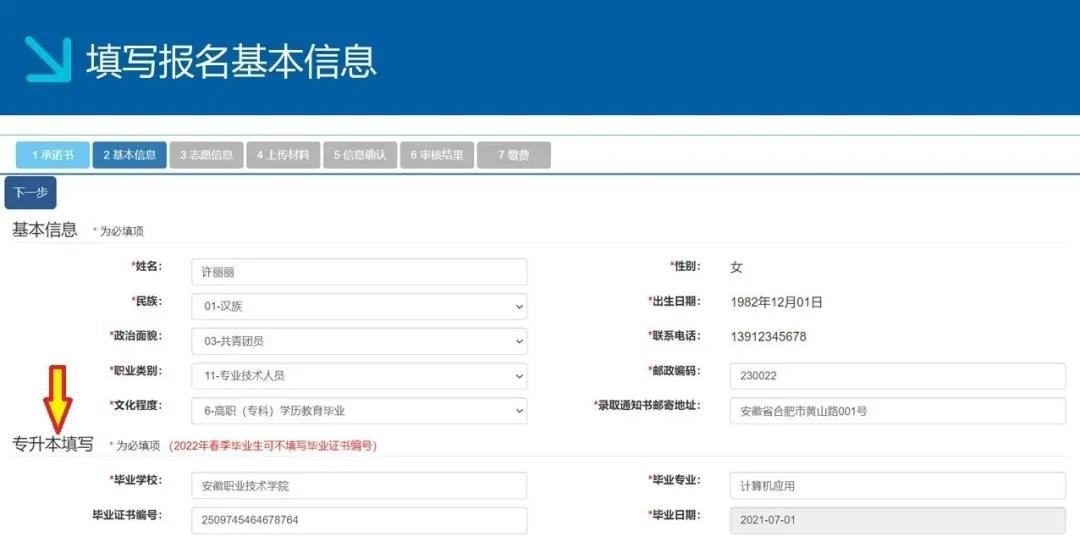Select the 2 基本信息 step tab
The height and width of the screenshot is (559, 1080).
[129, 155]
